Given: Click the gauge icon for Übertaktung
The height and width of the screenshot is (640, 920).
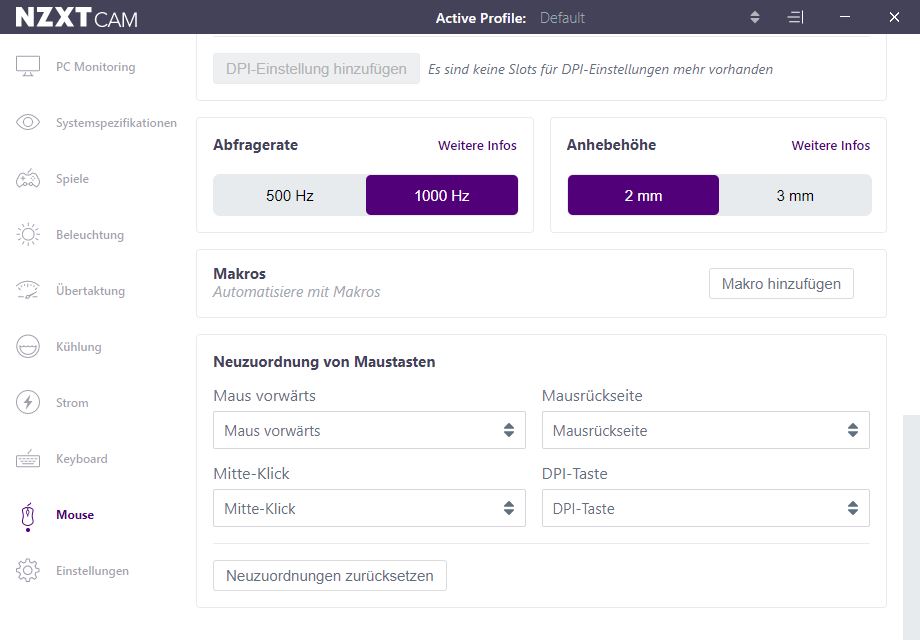Looking at the screenshot, I should [x=28, y=291].
